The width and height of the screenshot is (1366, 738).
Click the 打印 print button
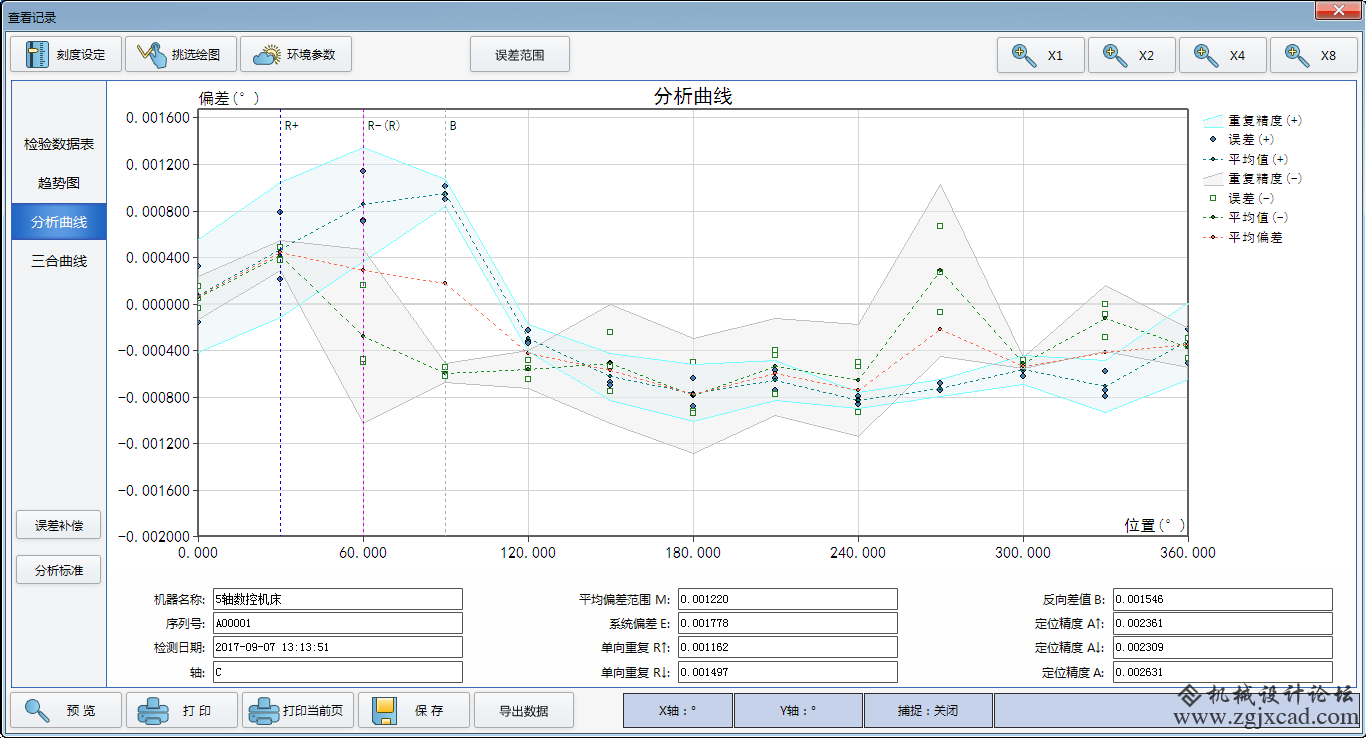pyautogui.click(x=182, y=710)
